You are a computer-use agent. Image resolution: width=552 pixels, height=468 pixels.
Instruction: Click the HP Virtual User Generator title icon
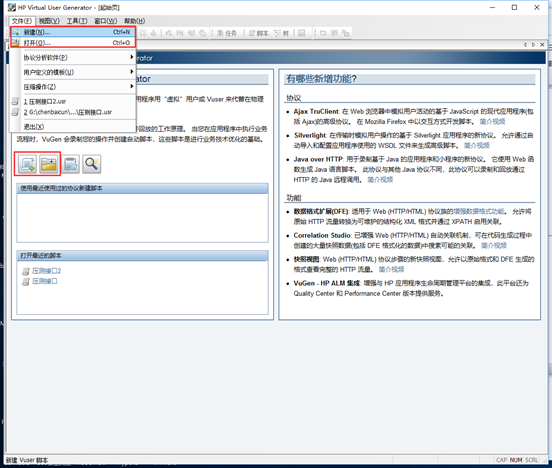pyautogui.click(x=12, y=7)
